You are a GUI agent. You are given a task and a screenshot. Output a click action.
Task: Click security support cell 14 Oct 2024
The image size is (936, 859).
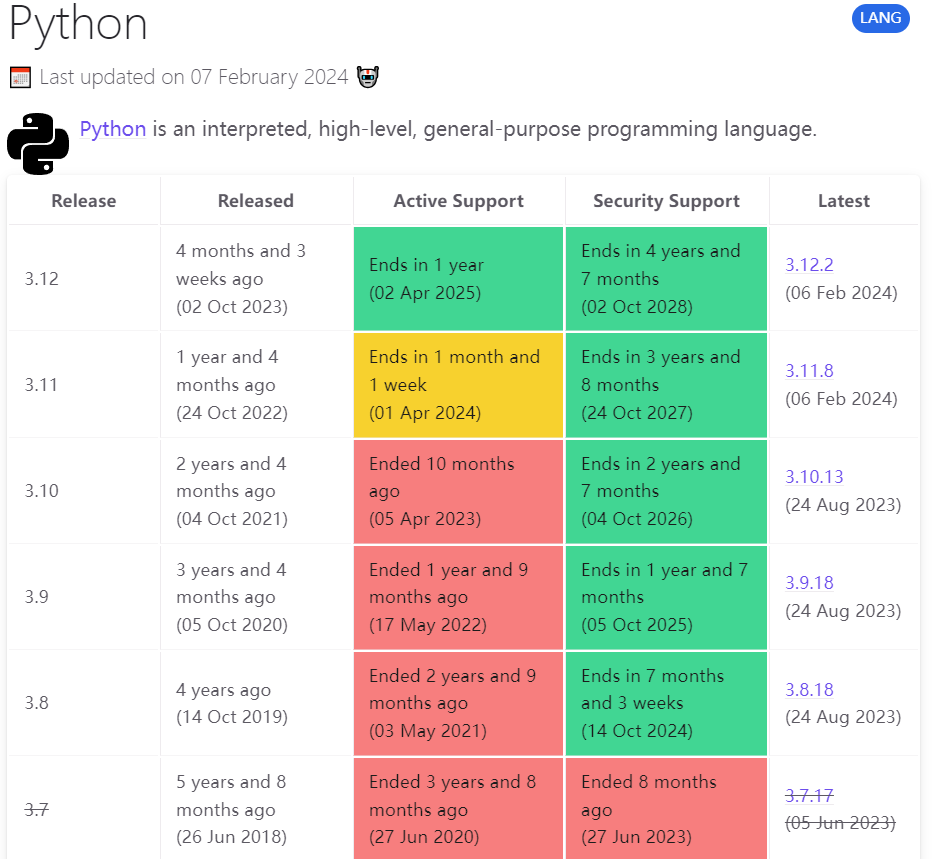tap(666, 703)
